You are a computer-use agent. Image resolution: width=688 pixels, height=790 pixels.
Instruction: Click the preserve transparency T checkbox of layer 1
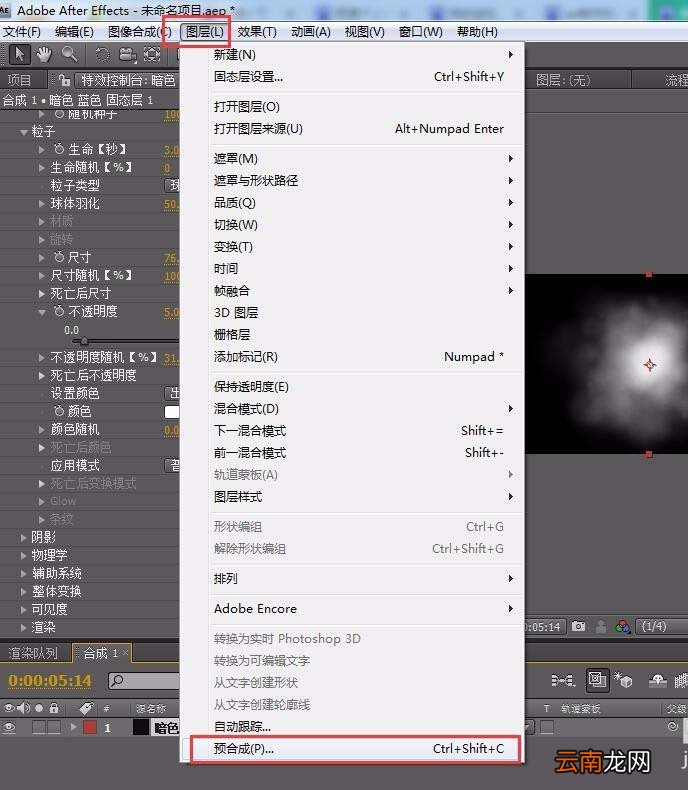pyautogui.click(x=547, y=727)
